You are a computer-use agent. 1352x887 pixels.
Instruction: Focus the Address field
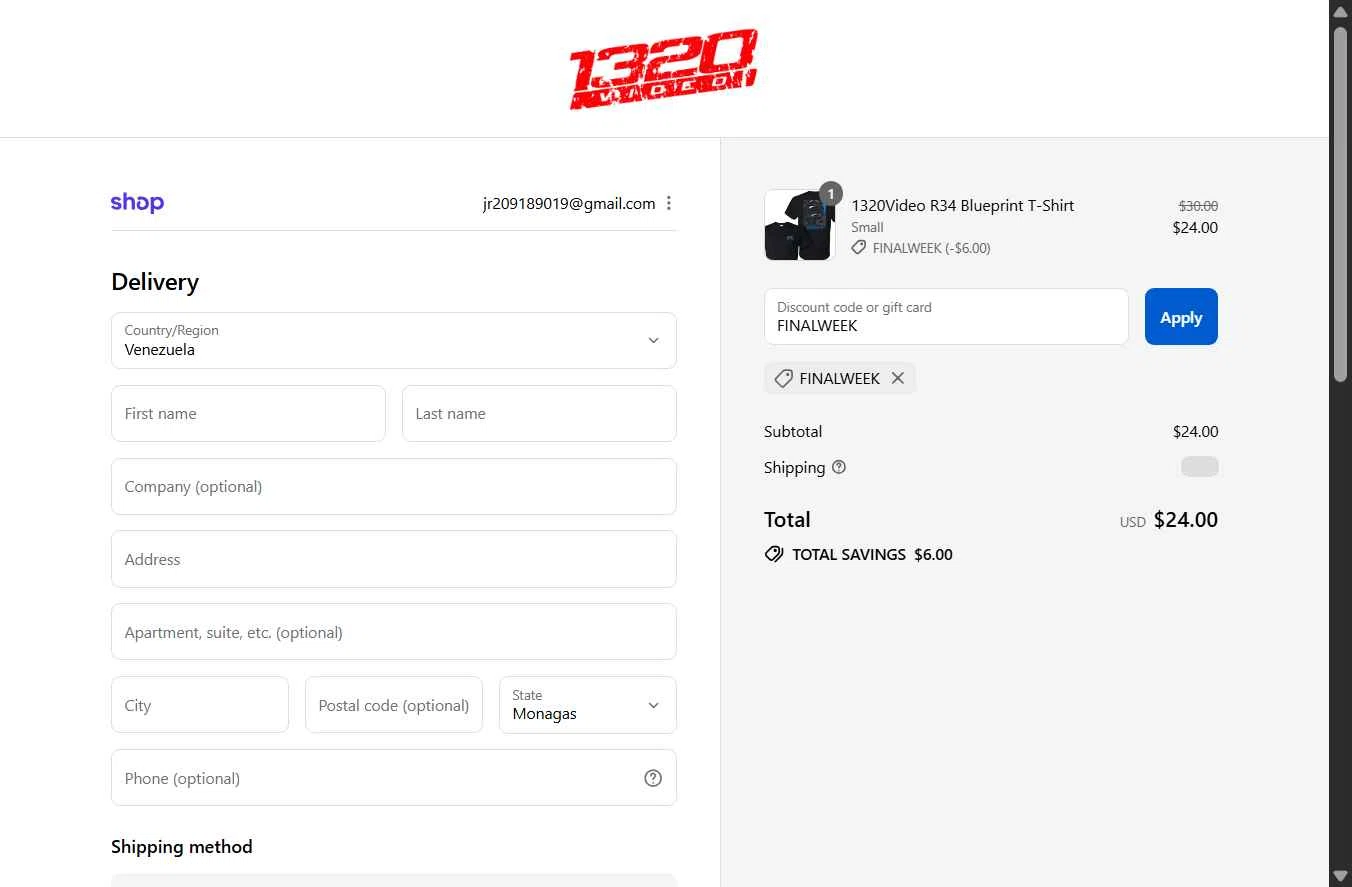coord(394,559)
